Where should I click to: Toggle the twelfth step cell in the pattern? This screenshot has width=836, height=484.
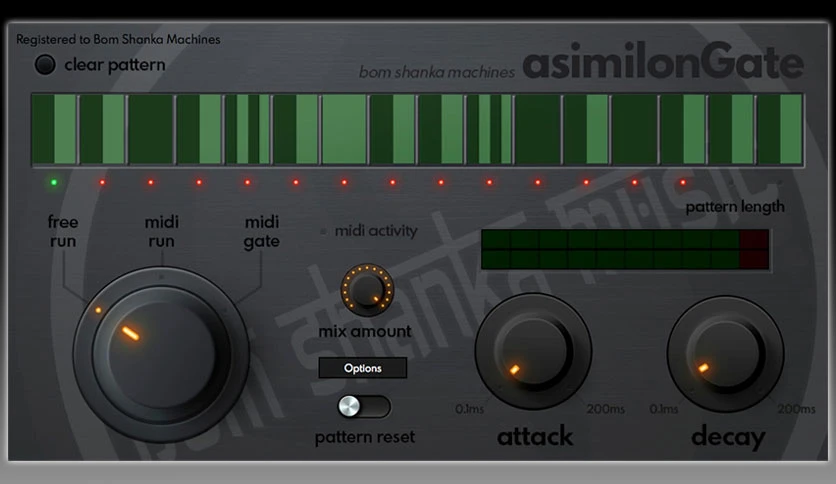pos(586,129)
